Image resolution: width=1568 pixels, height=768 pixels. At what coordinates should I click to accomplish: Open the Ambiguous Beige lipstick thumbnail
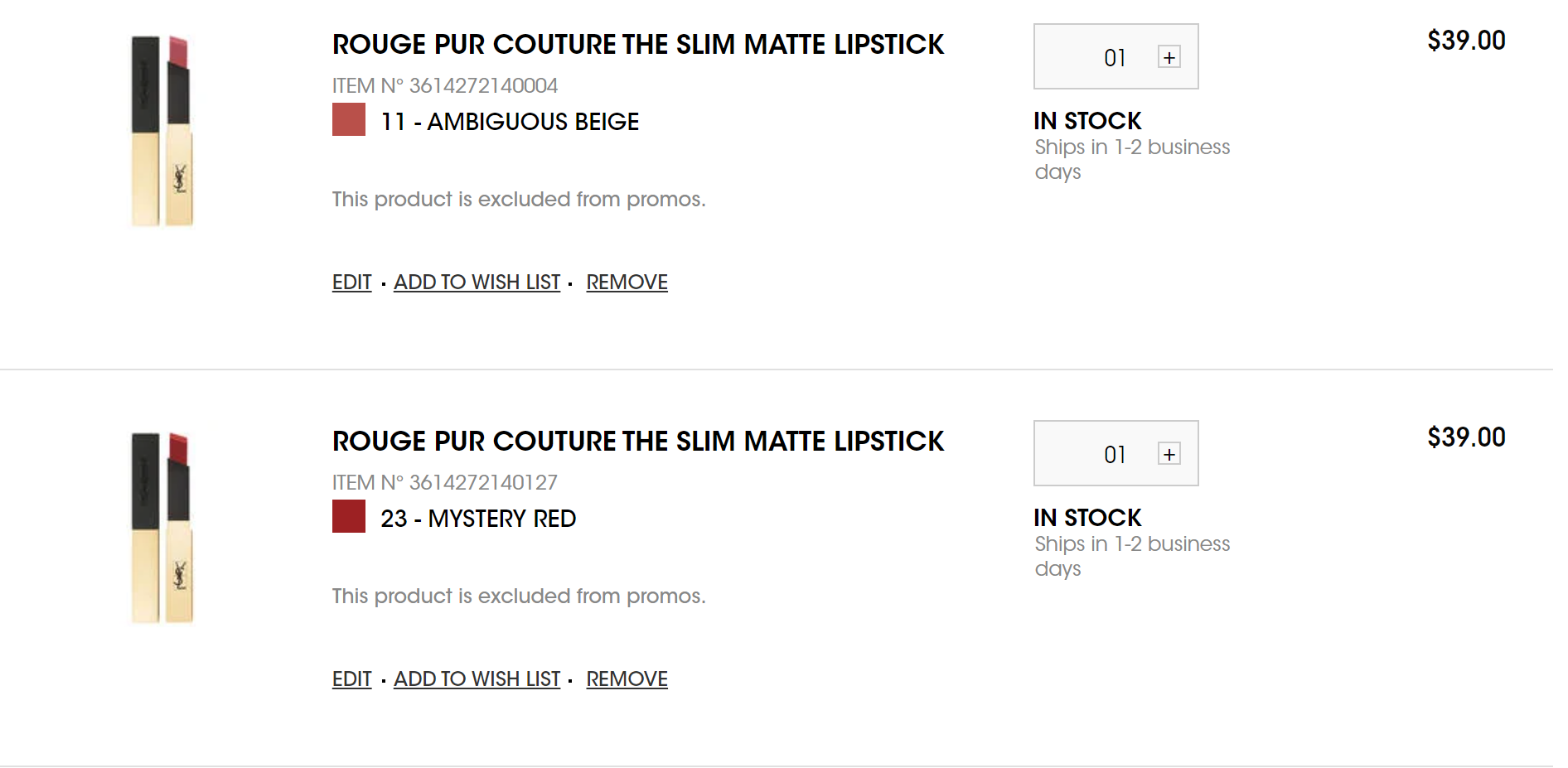click(162, 130)
